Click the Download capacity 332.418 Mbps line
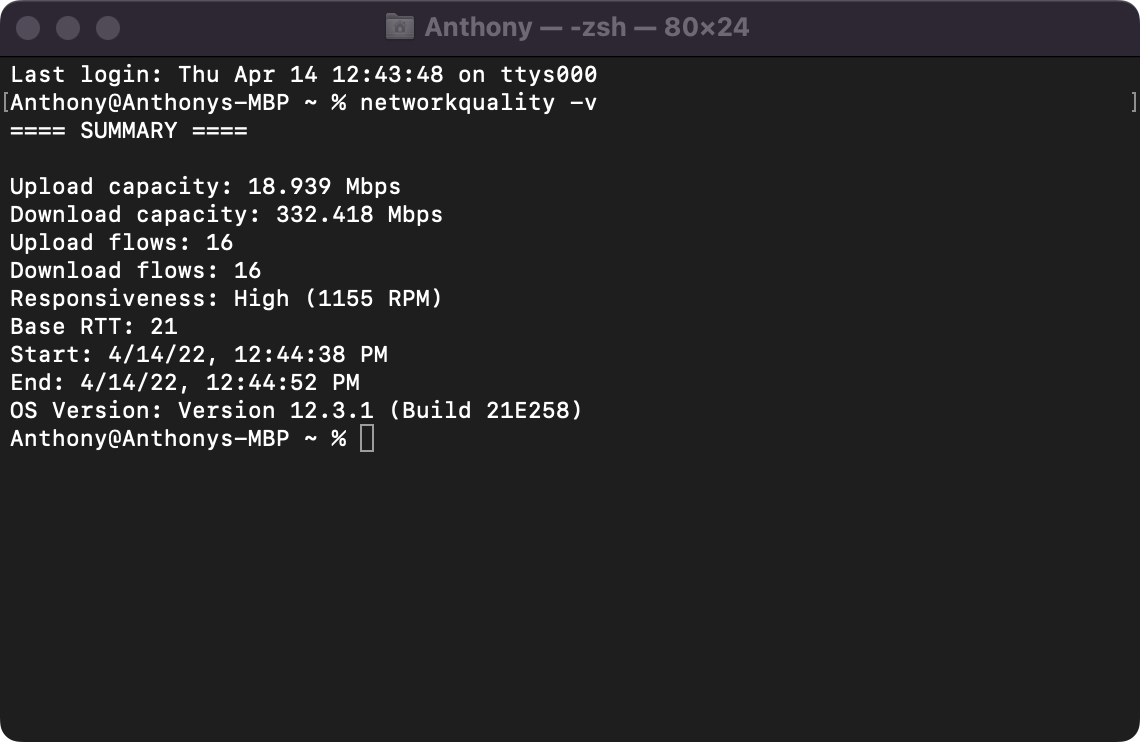The width and height of the screenshot is (1140, 742). pos(226,214)
